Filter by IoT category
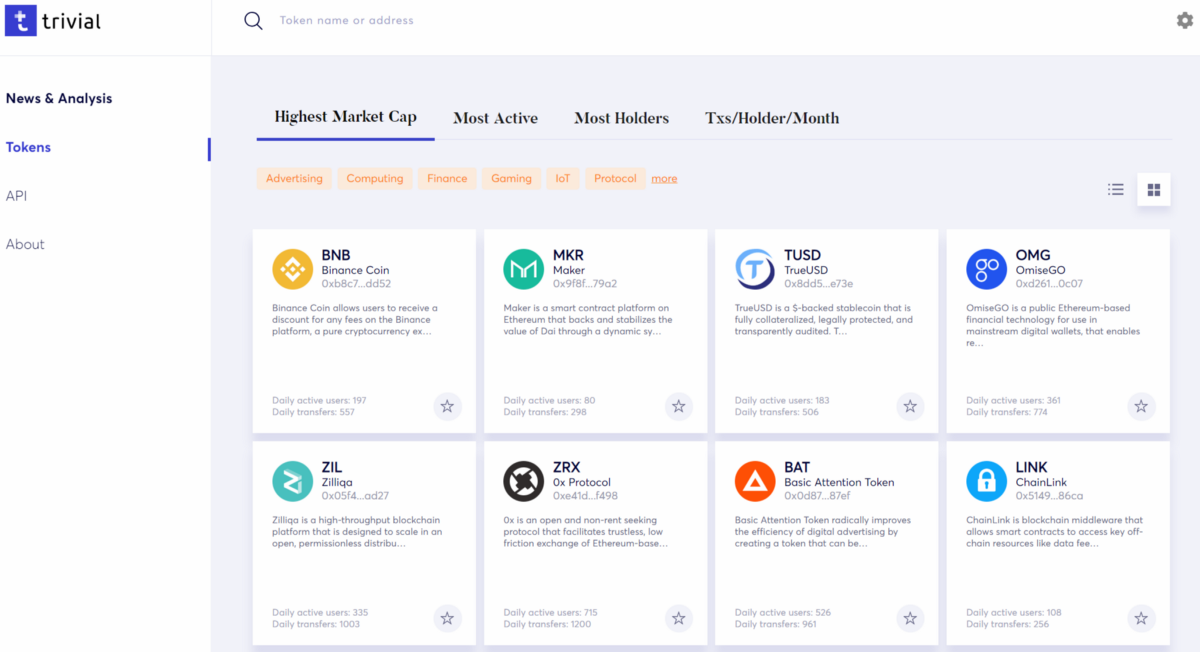1200x652 pixels. [x=563, y=178]
